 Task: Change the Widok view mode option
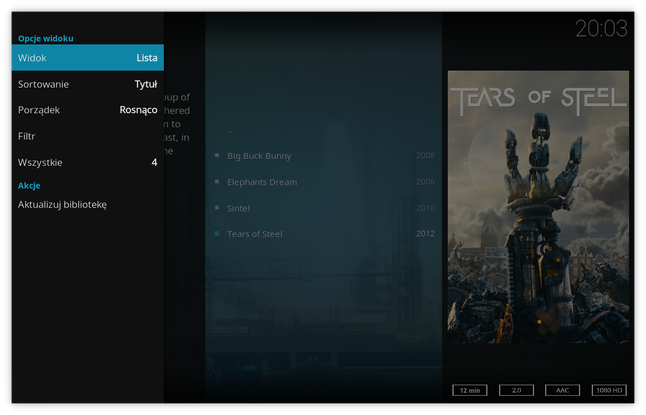88,58
